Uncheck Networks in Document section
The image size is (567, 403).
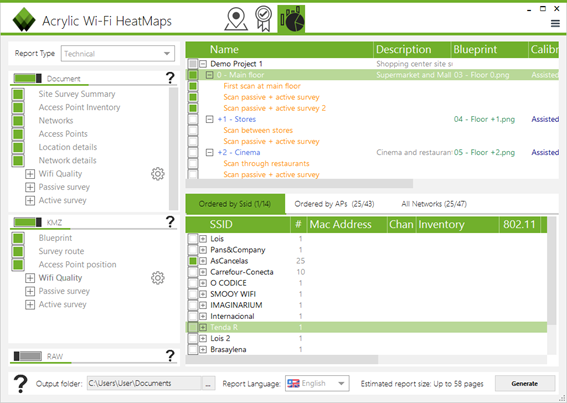click(x=18, y=121)
